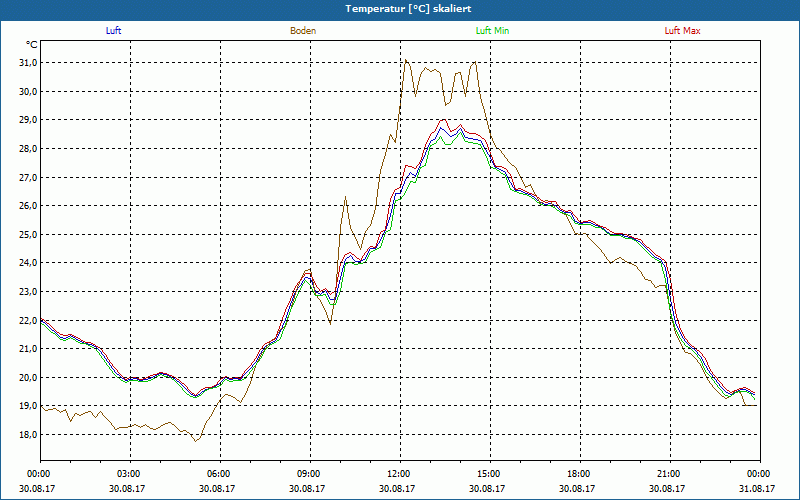Click the 28,0 y-axis value

(28, 149)
